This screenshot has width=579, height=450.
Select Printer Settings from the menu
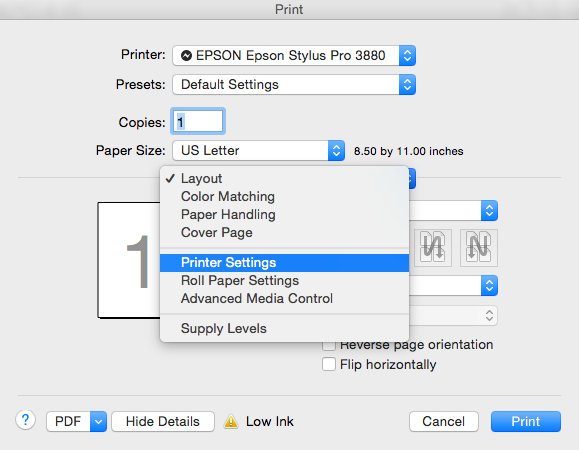284,263
